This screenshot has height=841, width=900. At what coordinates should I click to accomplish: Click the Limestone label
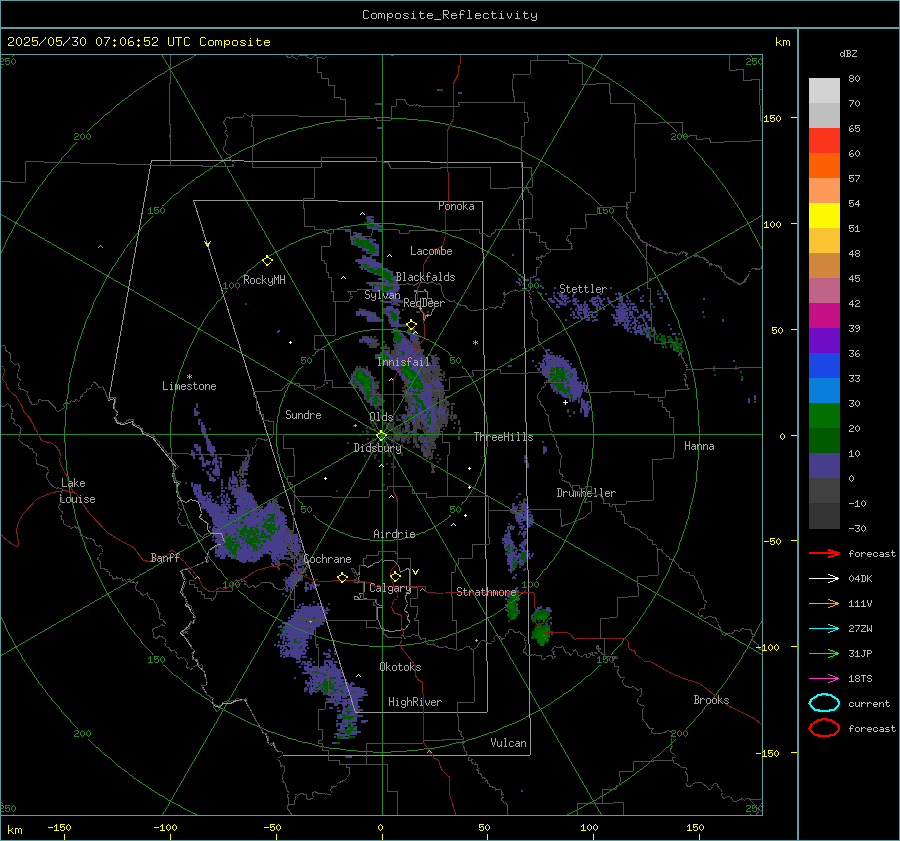click(x=189, y=386)
